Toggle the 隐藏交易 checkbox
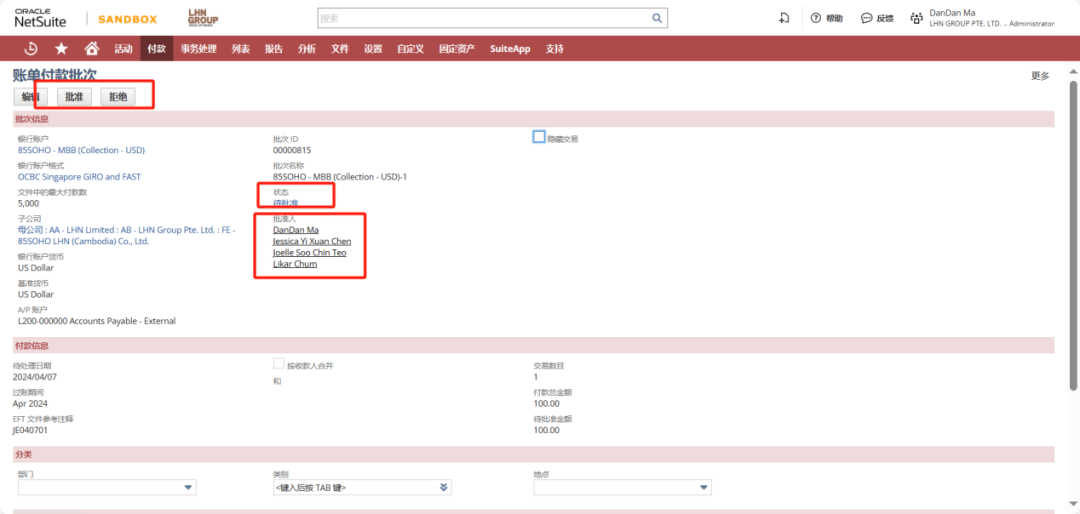This screenshot has width=1080, height=514. tap(539, 137)
